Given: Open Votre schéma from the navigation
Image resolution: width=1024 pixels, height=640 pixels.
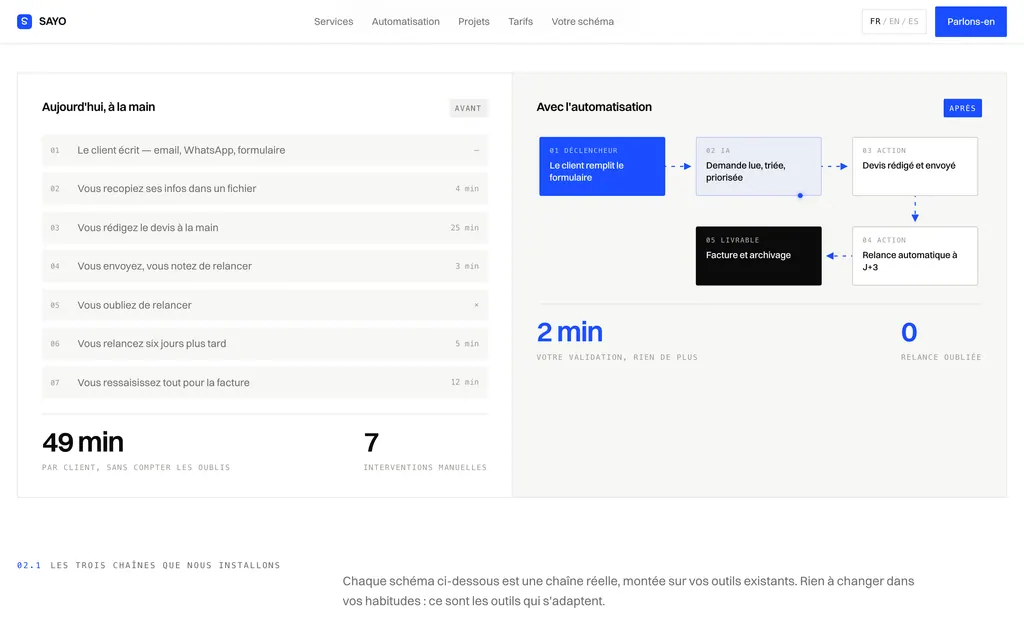Looking at the screenshot, I should pyautogui.click(x=583, y=22).
